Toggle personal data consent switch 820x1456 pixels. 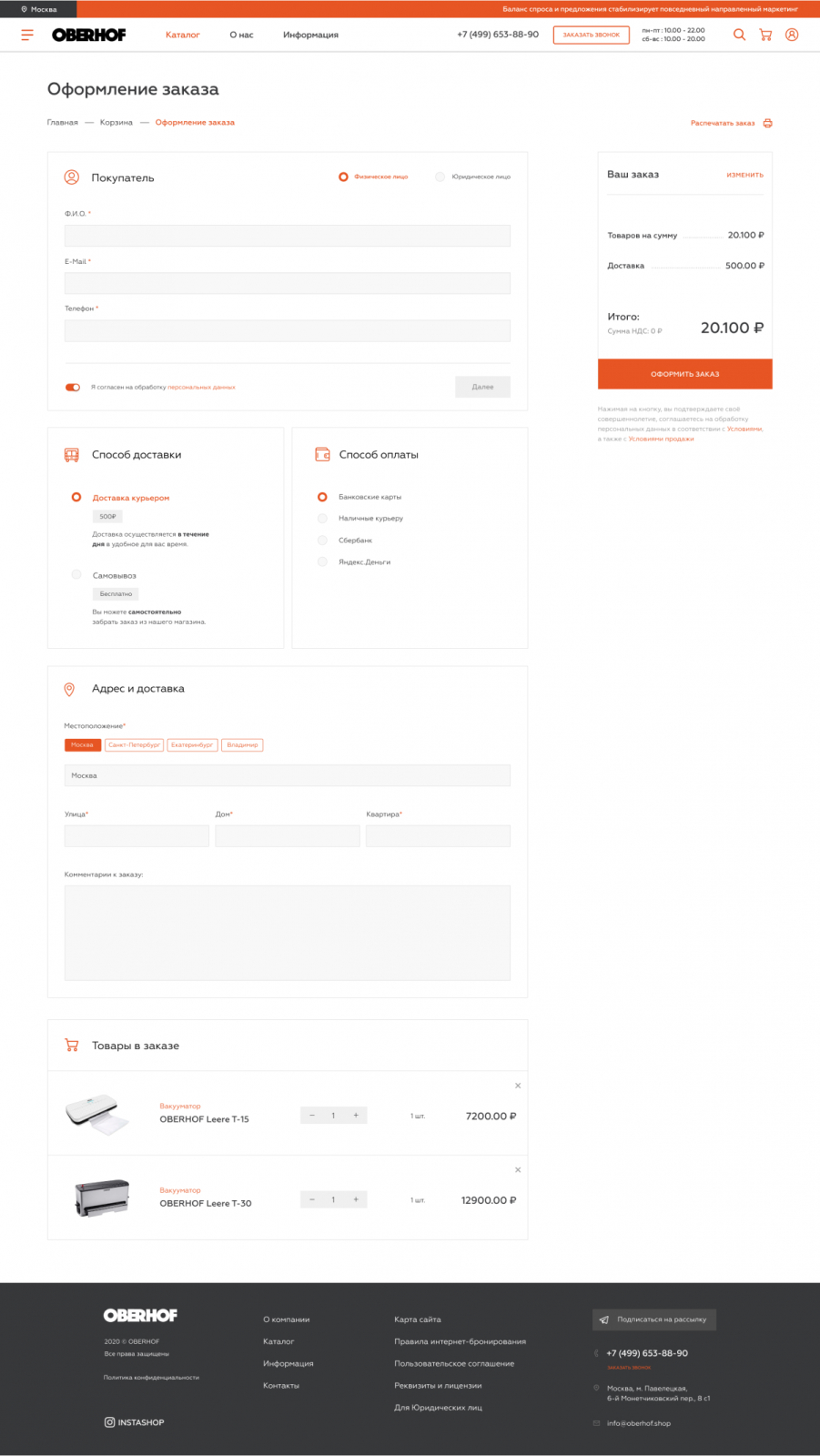click(x=73, y=387)
